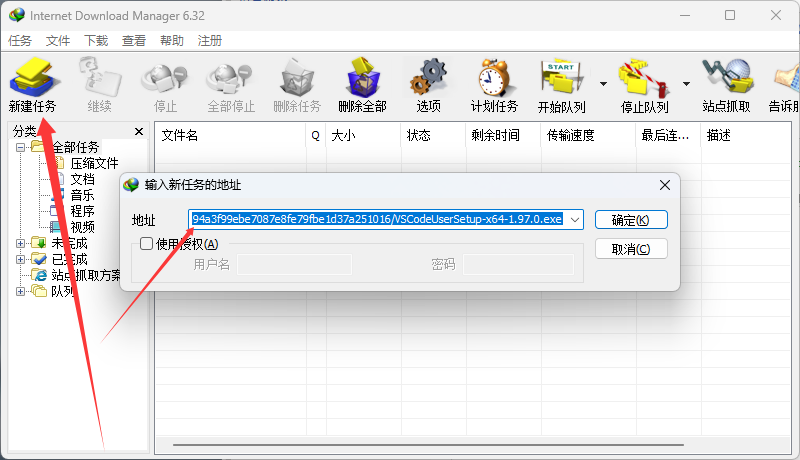Close the 输入新任务的地址 dialog
This screenshot has height=460, width=800.
(665, 185)
